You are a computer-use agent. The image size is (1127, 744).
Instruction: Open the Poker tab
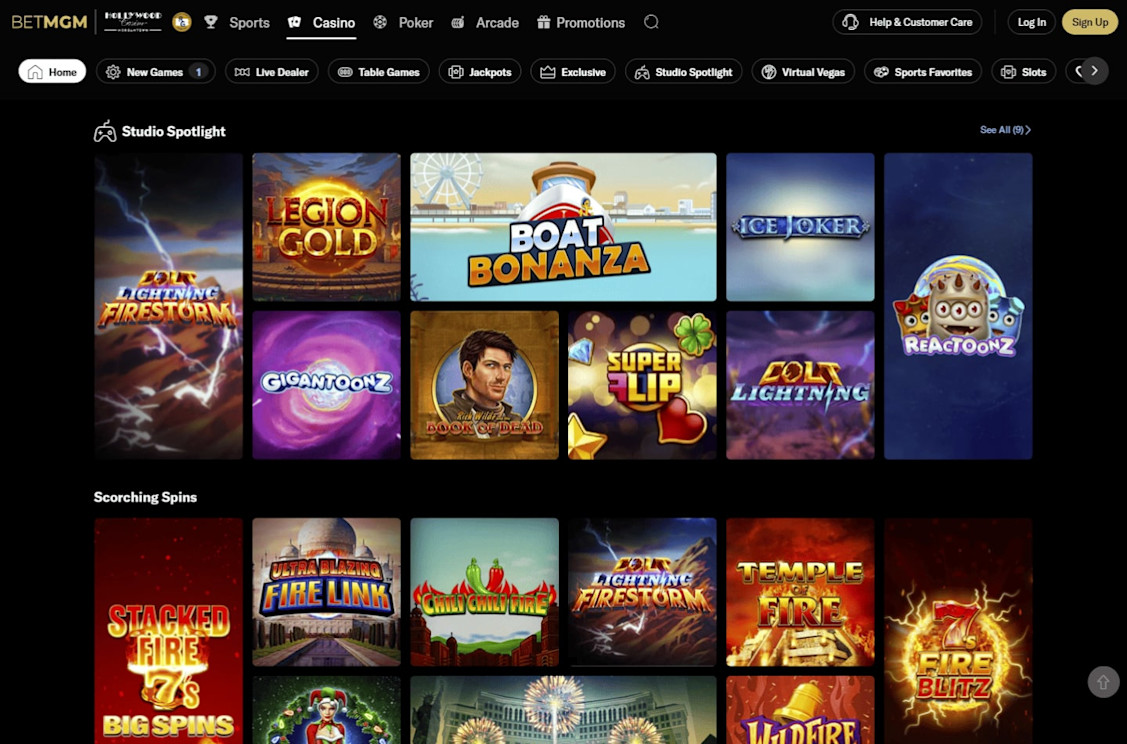coord(403,23)
